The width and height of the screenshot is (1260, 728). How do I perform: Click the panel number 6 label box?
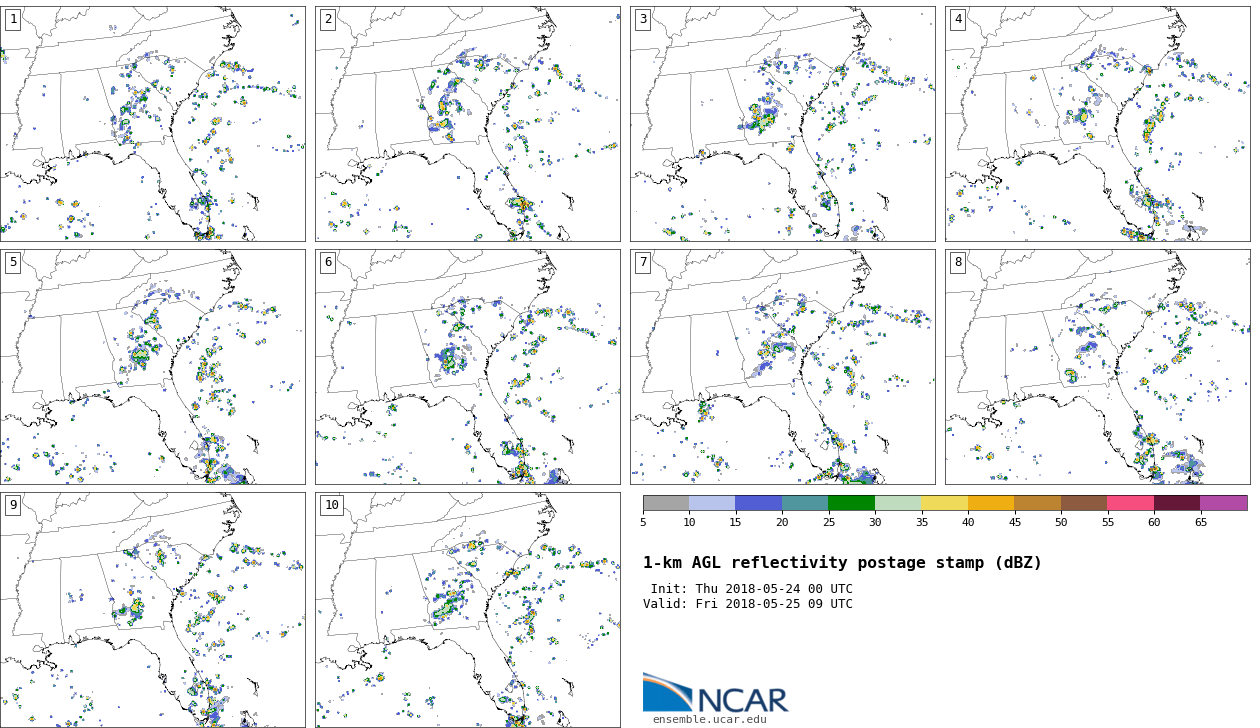click(328, 263)
